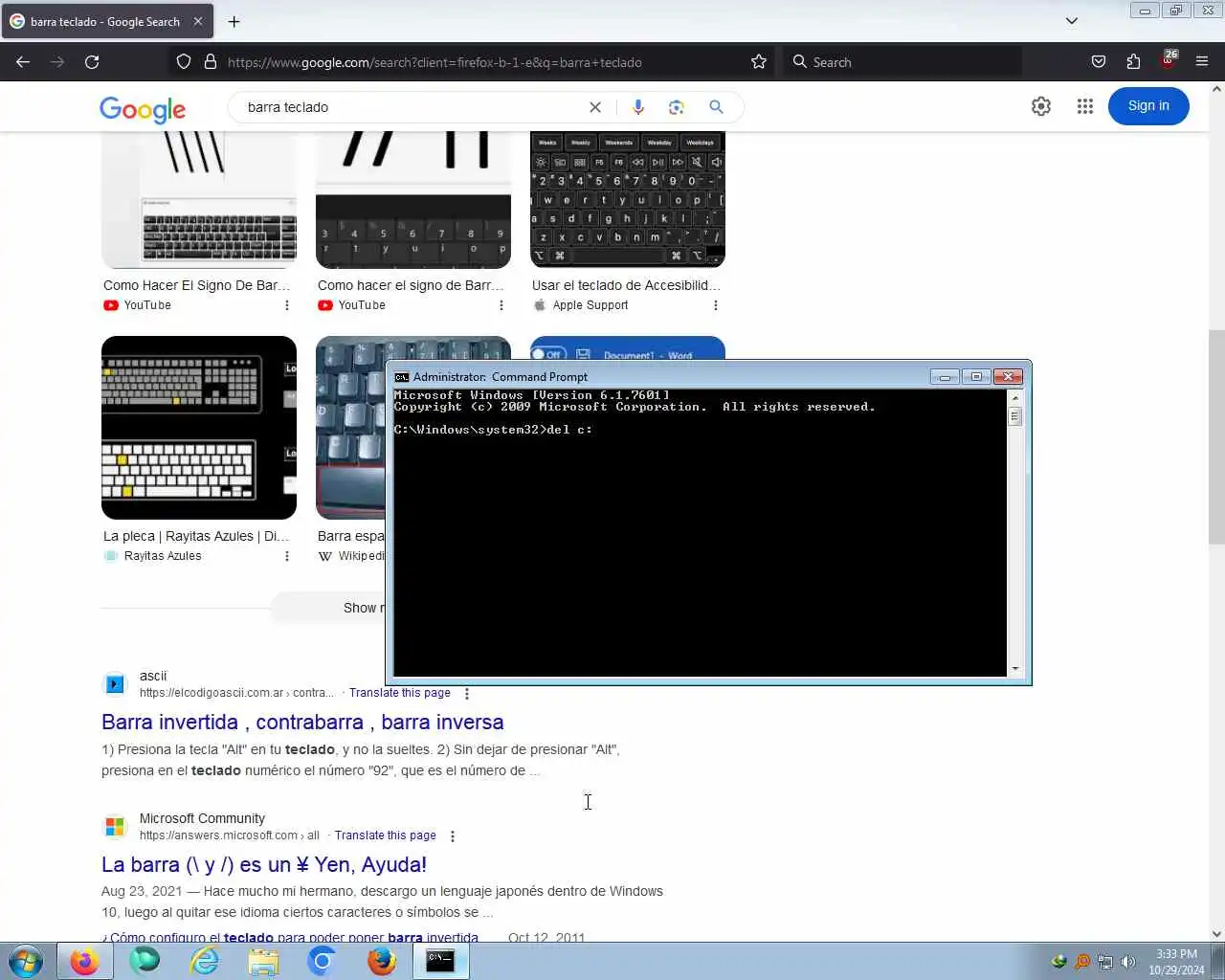Open Barra invertida, contrabarra result link
The height and width of the screenshot is (980, 1225).
pyautogui.click(x=302, y=722)
